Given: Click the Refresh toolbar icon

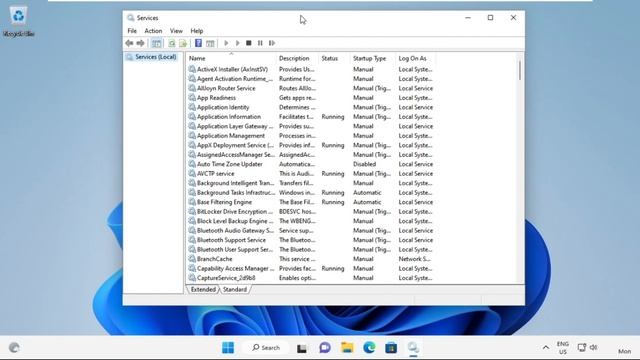Looking at the screenshot, I should pos(172,43).
